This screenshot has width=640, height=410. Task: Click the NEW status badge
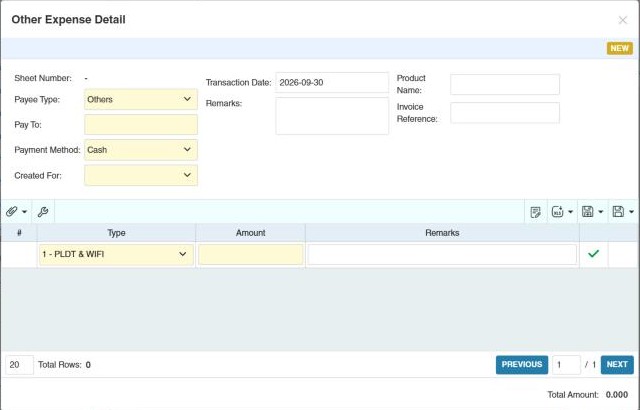[620, 49]
